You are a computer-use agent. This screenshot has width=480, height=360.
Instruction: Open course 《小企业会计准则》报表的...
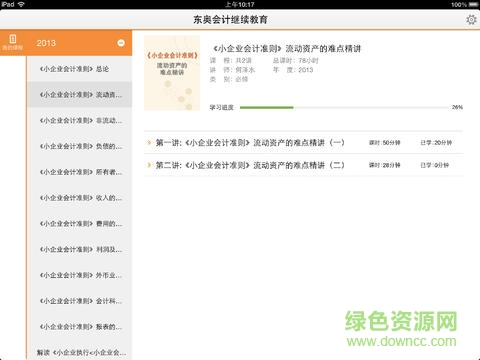(x=80, y=327)
